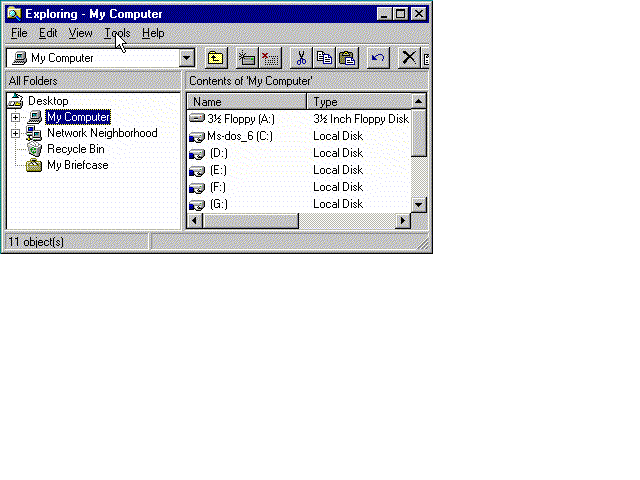Viewport: 640px width, 480px height.
Task: Click the Map Network Drive toolbar icon
Action: click(x=247, y=58)
